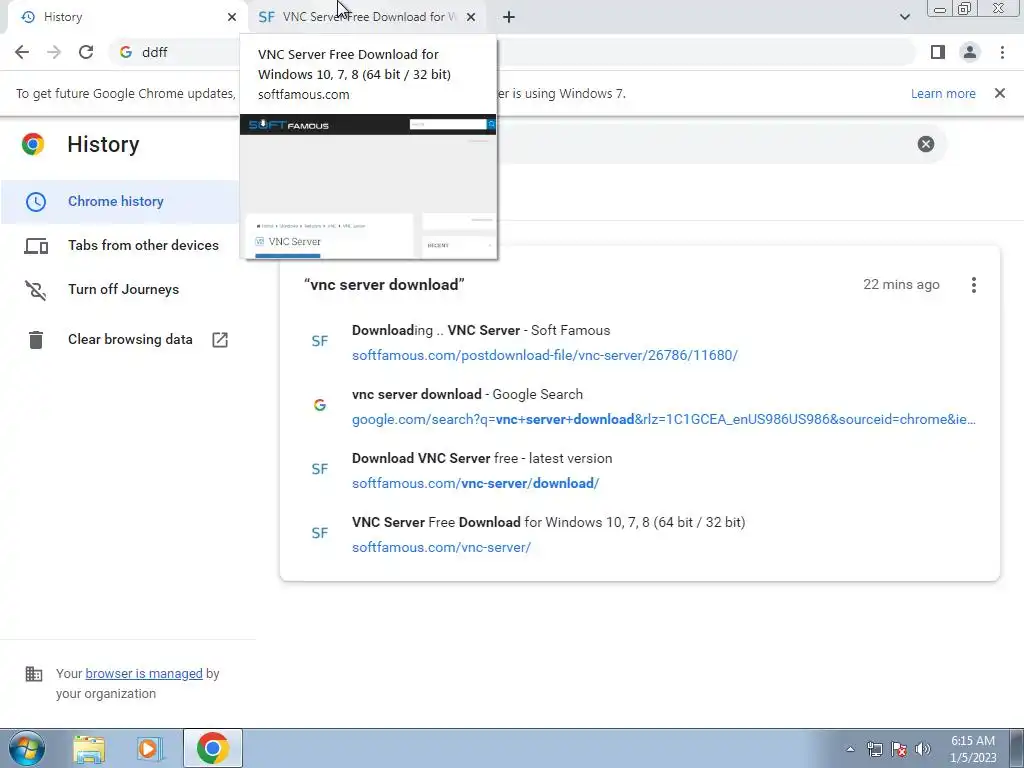Screen dimensions: 1024x768
Task: Click the organization building icon
Action: [x=33, y=673]
